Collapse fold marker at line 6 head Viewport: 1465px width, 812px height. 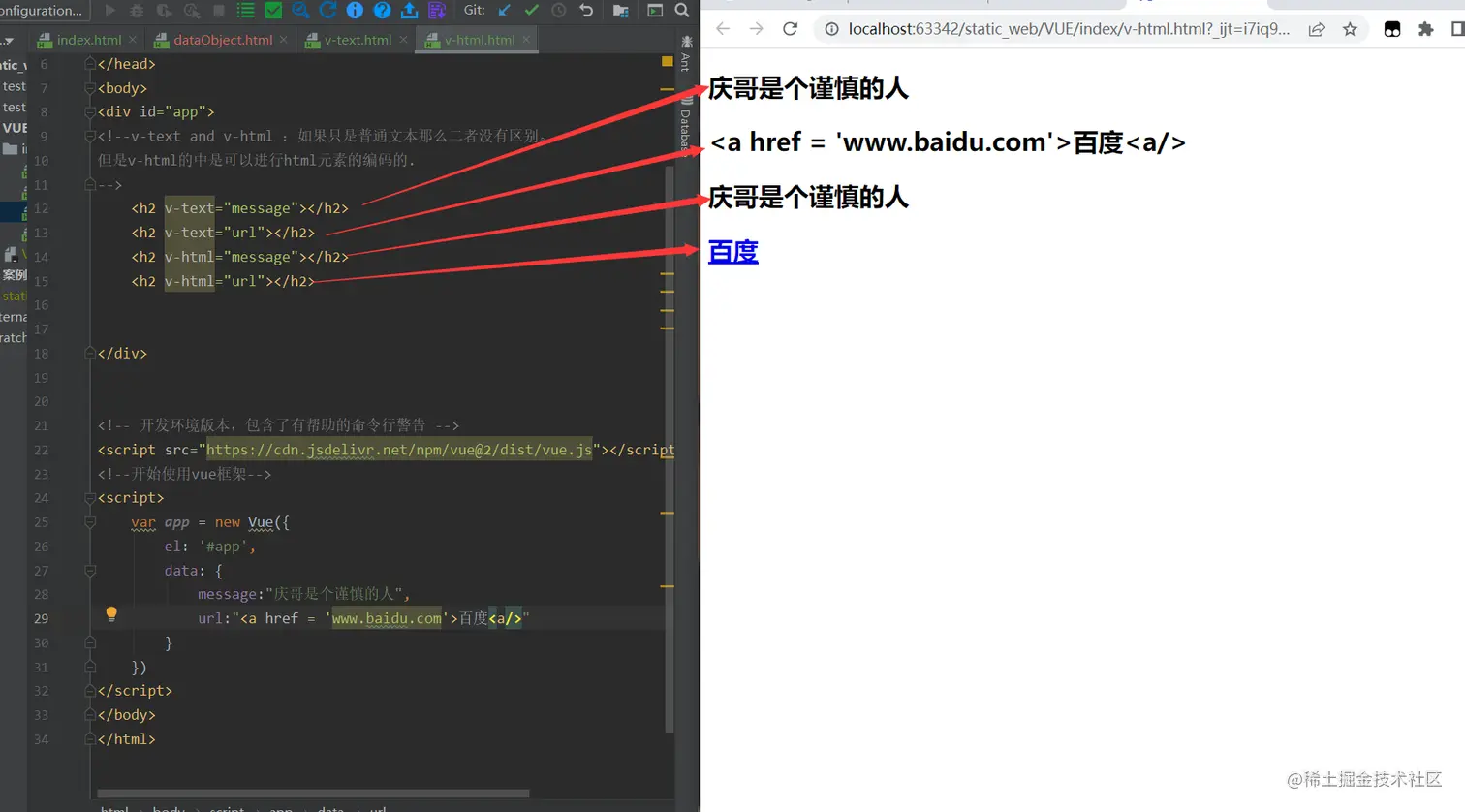tap(90, 64)
